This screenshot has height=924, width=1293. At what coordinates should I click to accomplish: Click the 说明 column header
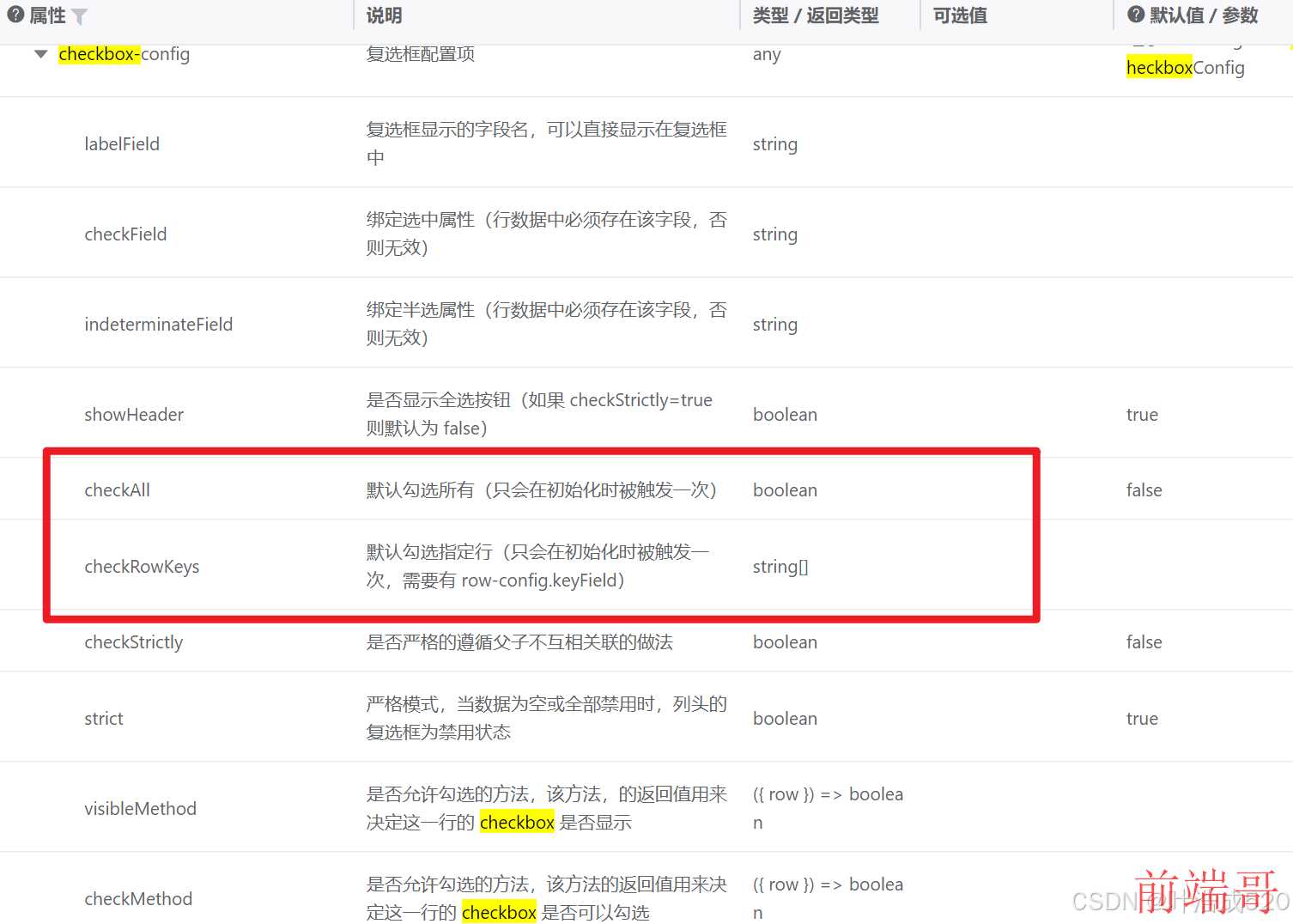[384, 15]
